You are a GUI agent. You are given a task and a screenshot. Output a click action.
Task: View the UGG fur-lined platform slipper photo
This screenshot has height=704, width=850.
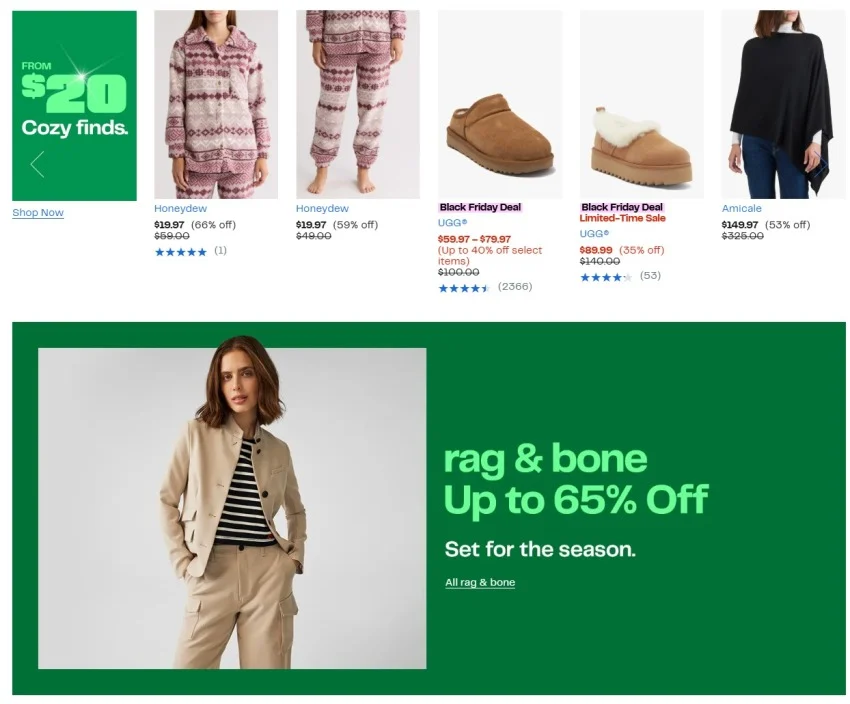point(641,104)
